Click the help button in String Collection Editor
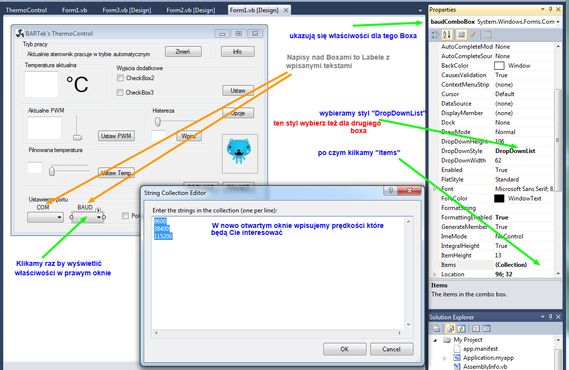 click(x=390, y=191)
